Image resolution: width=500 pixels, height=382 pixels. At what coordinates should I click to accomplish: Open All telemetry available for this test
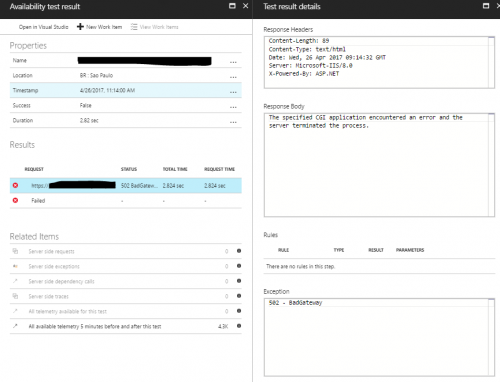pos(126,311)
